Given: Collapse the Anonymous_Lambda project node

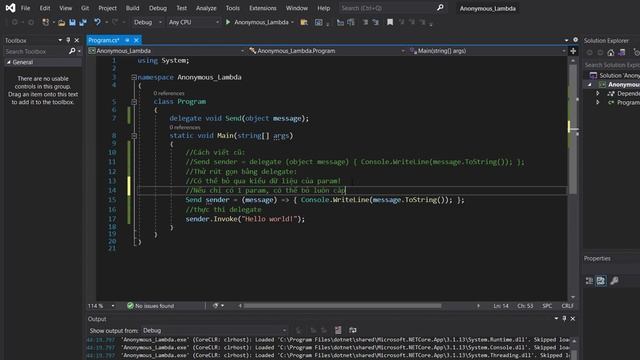Looking at the screenshot, I should [x=589, y=84].
